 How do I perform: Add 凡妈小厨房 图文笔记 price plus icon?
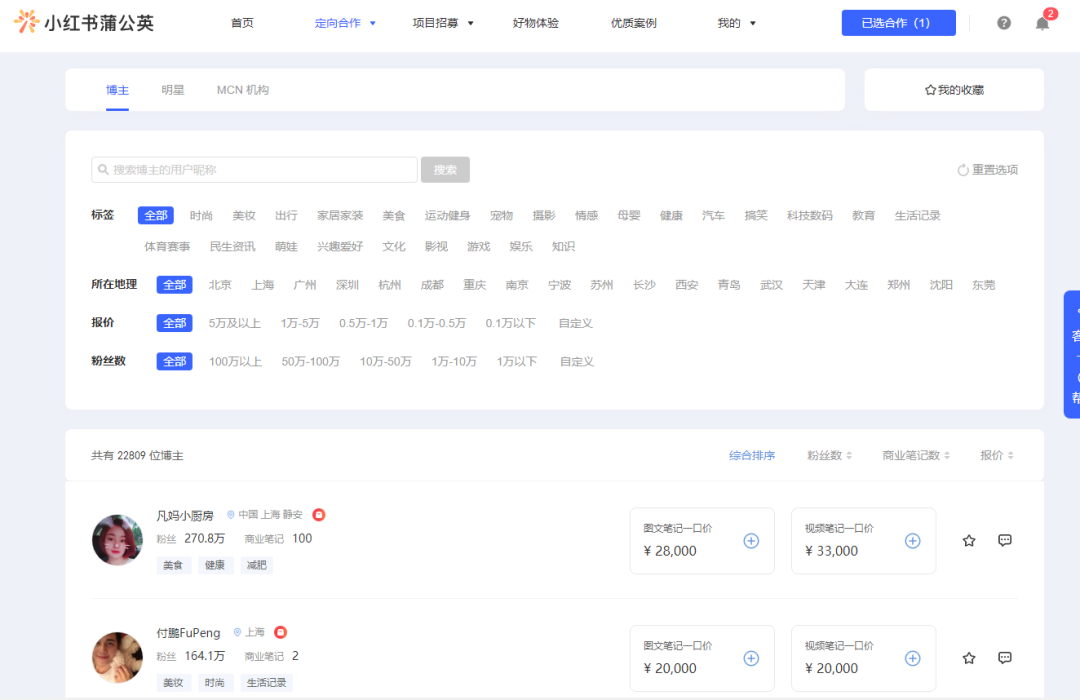(751, 541)
